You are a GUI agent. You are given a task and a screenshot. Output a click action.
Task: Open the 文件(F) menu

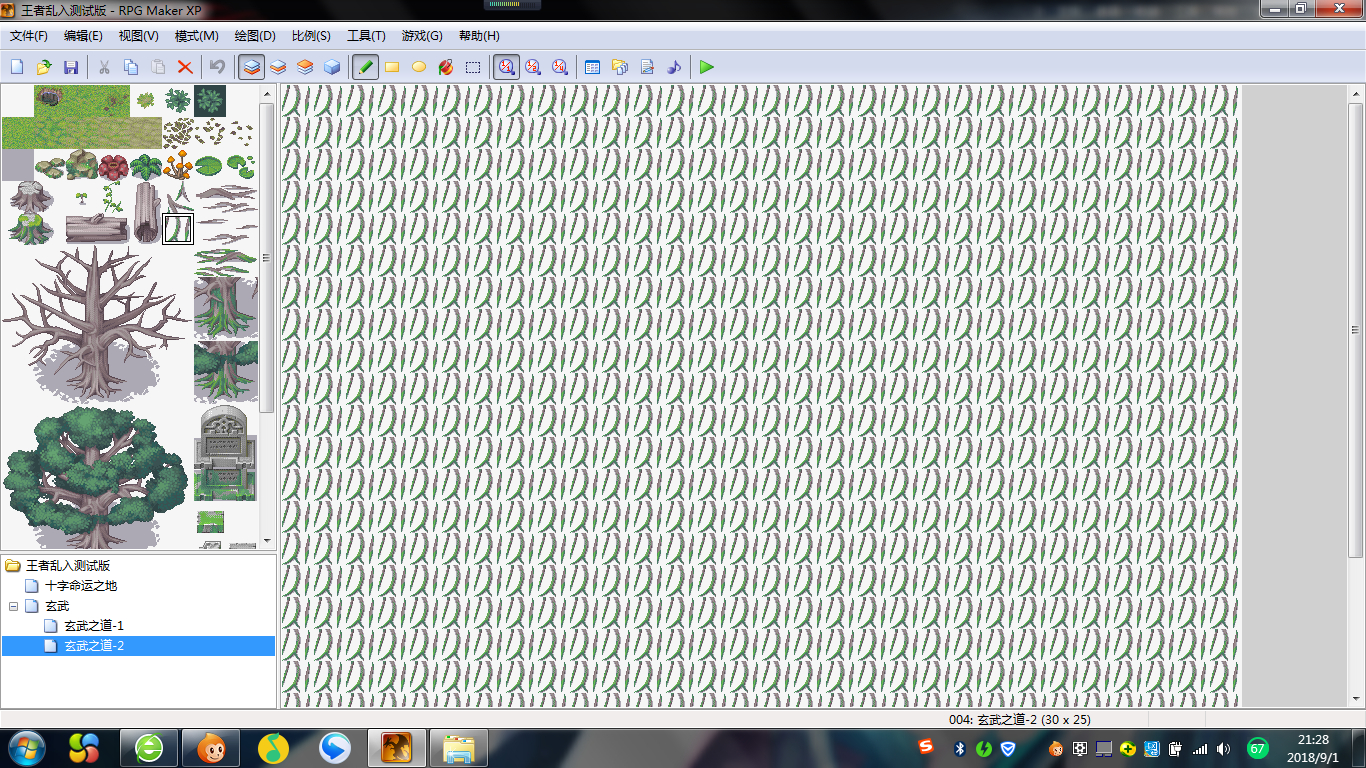point(29,36)
